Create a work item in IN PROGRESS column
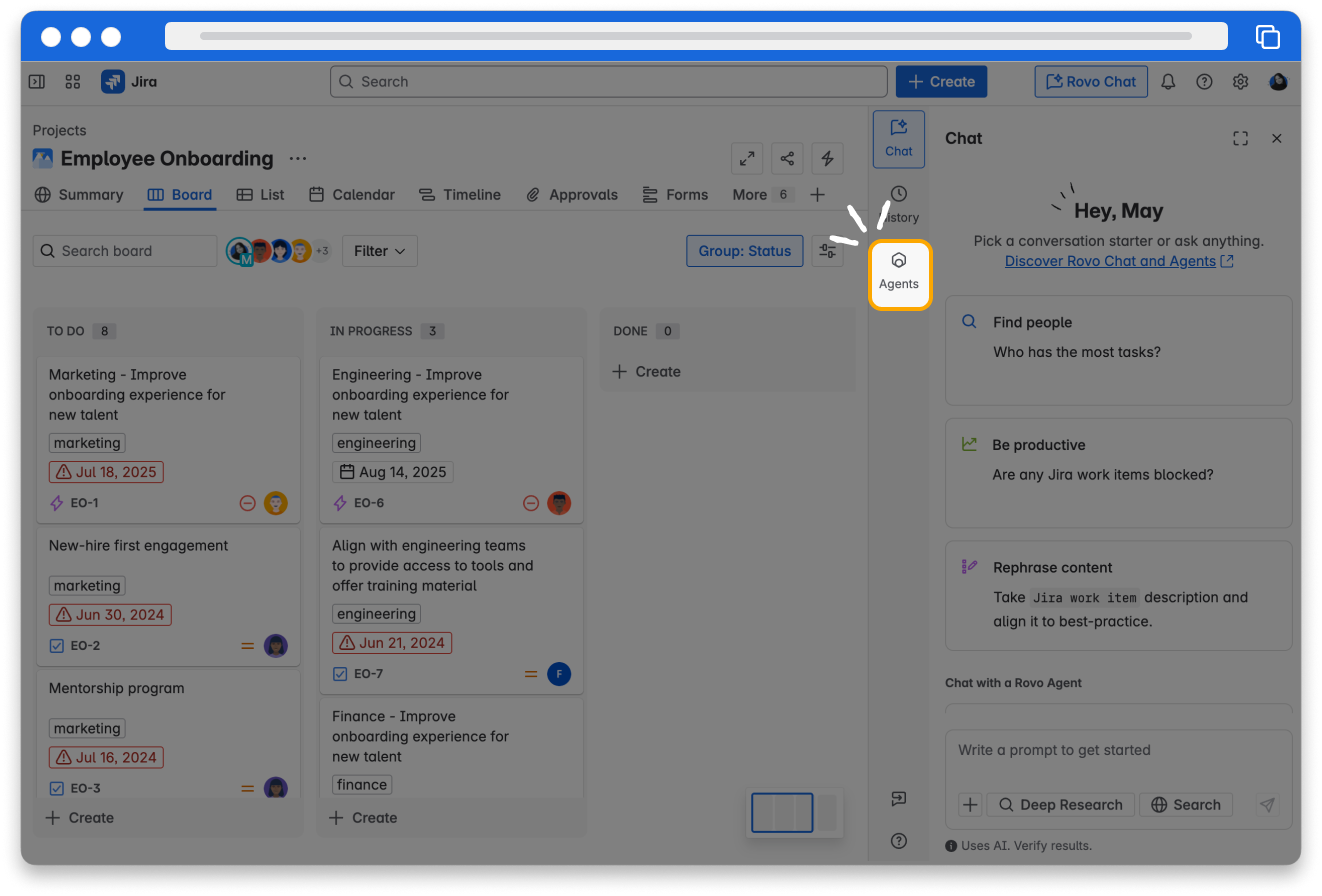 click(x=363, y=818)
